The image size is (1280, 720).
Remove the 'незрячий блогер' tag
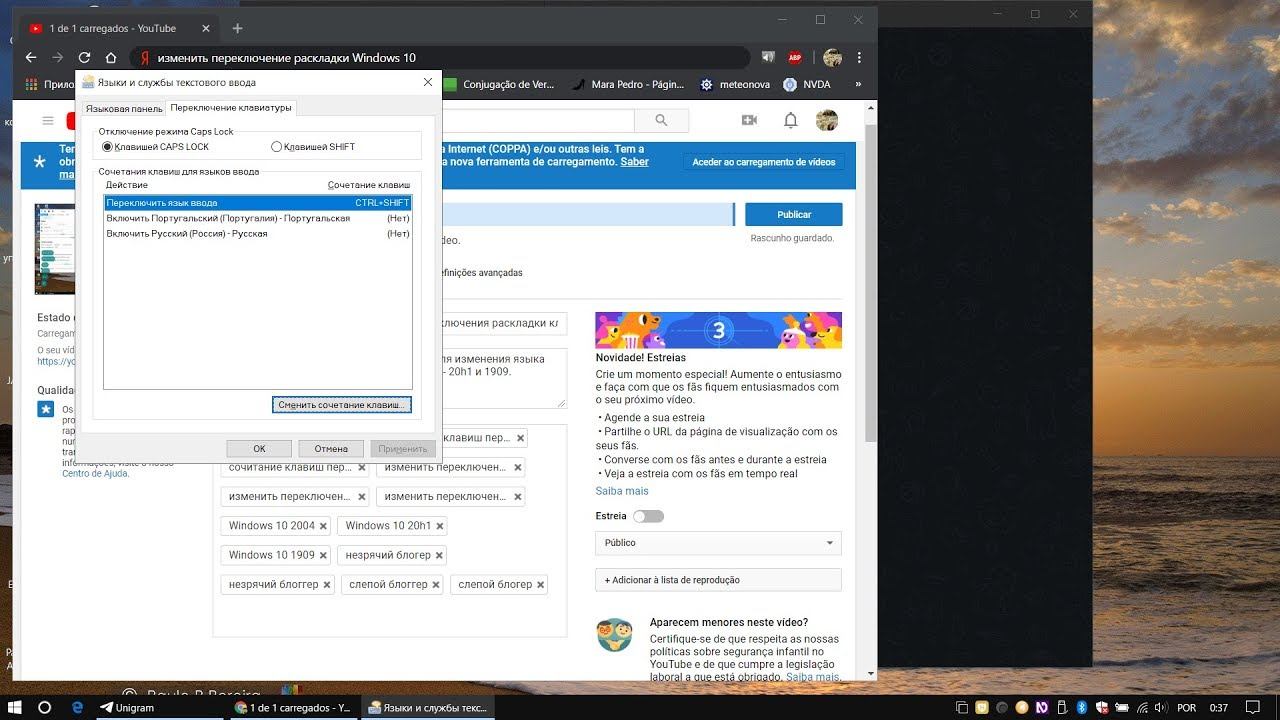(439, 555)
